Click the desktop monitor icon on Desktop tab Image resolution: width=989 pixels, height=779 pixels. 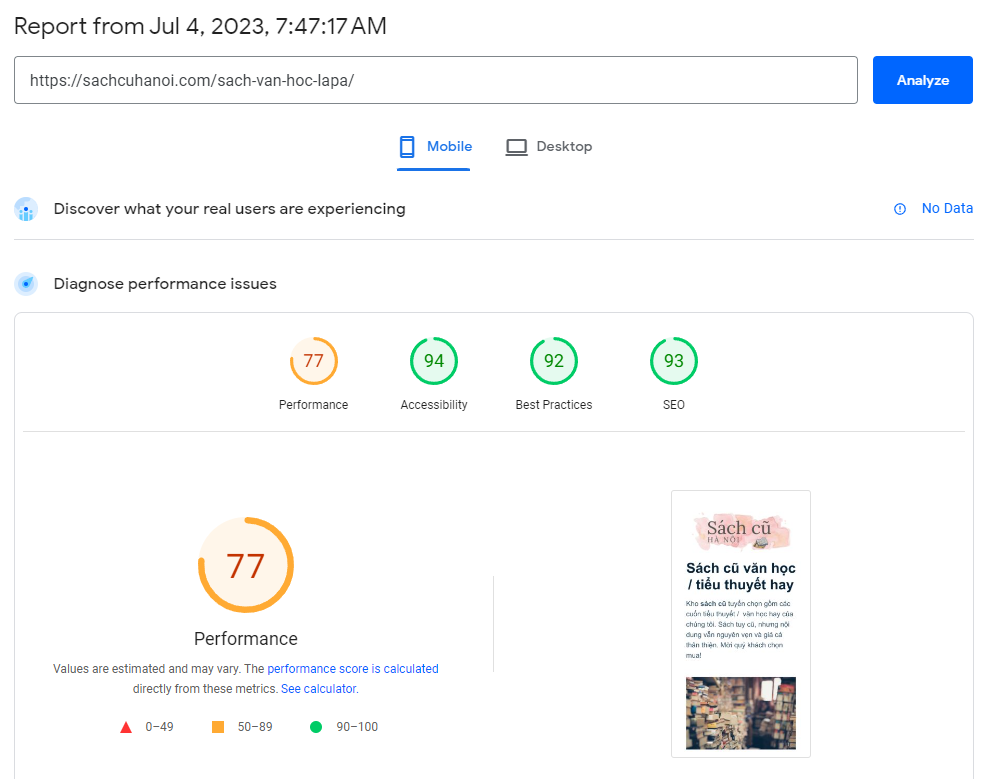[516, 146]
